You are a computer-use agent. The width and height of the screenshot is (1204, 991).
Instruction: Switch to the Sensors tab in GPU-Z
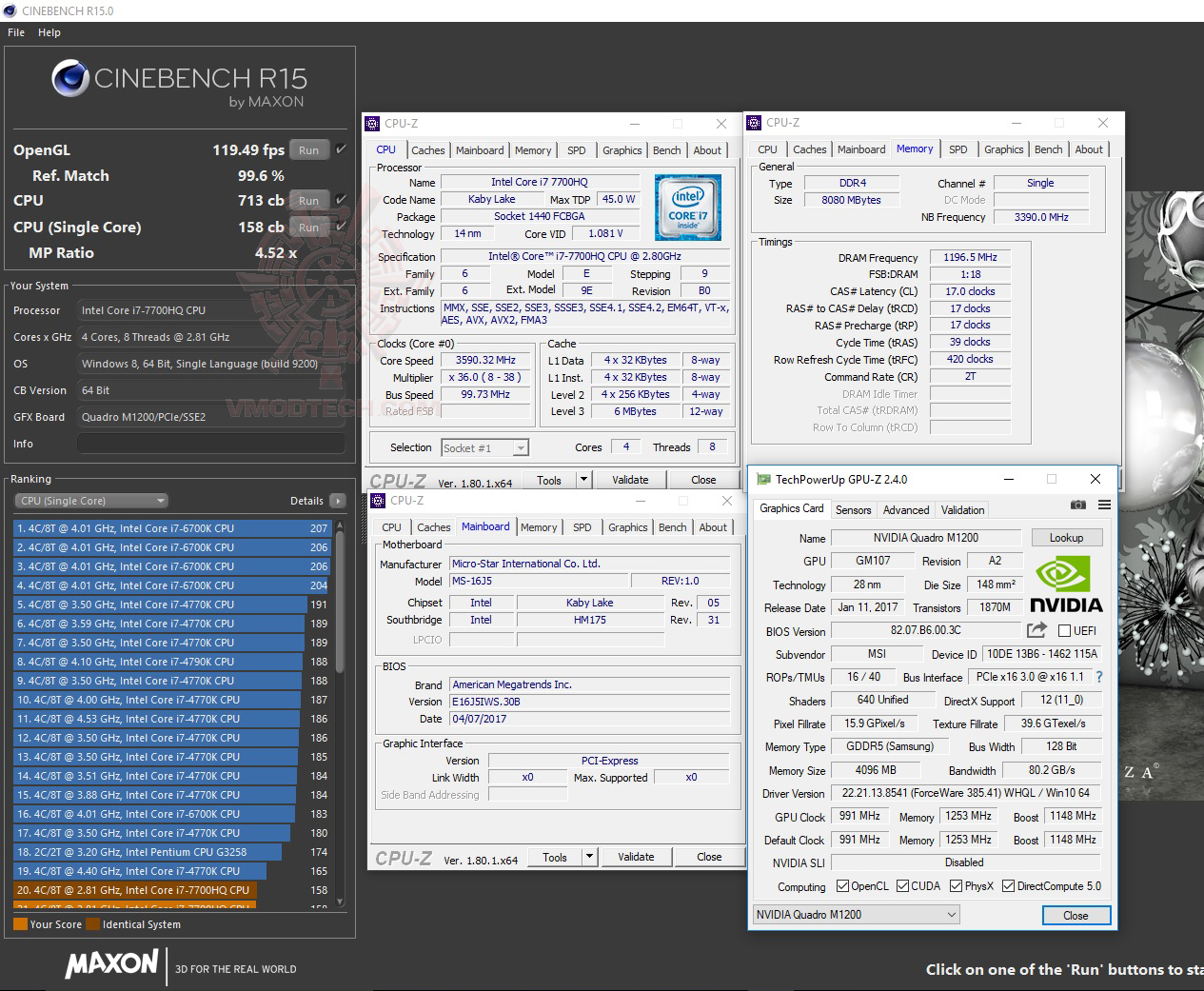tap(853, 509)
